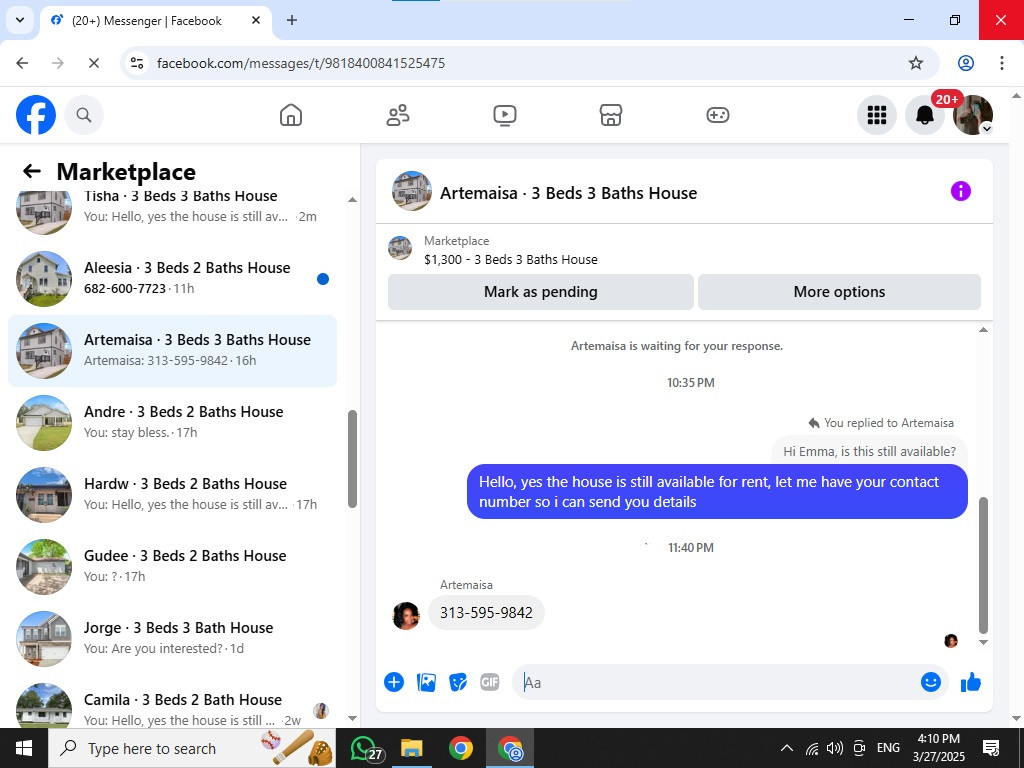Click the browser Back arrow
This screenshot has height=768, width=1024.
pos(22,63)
